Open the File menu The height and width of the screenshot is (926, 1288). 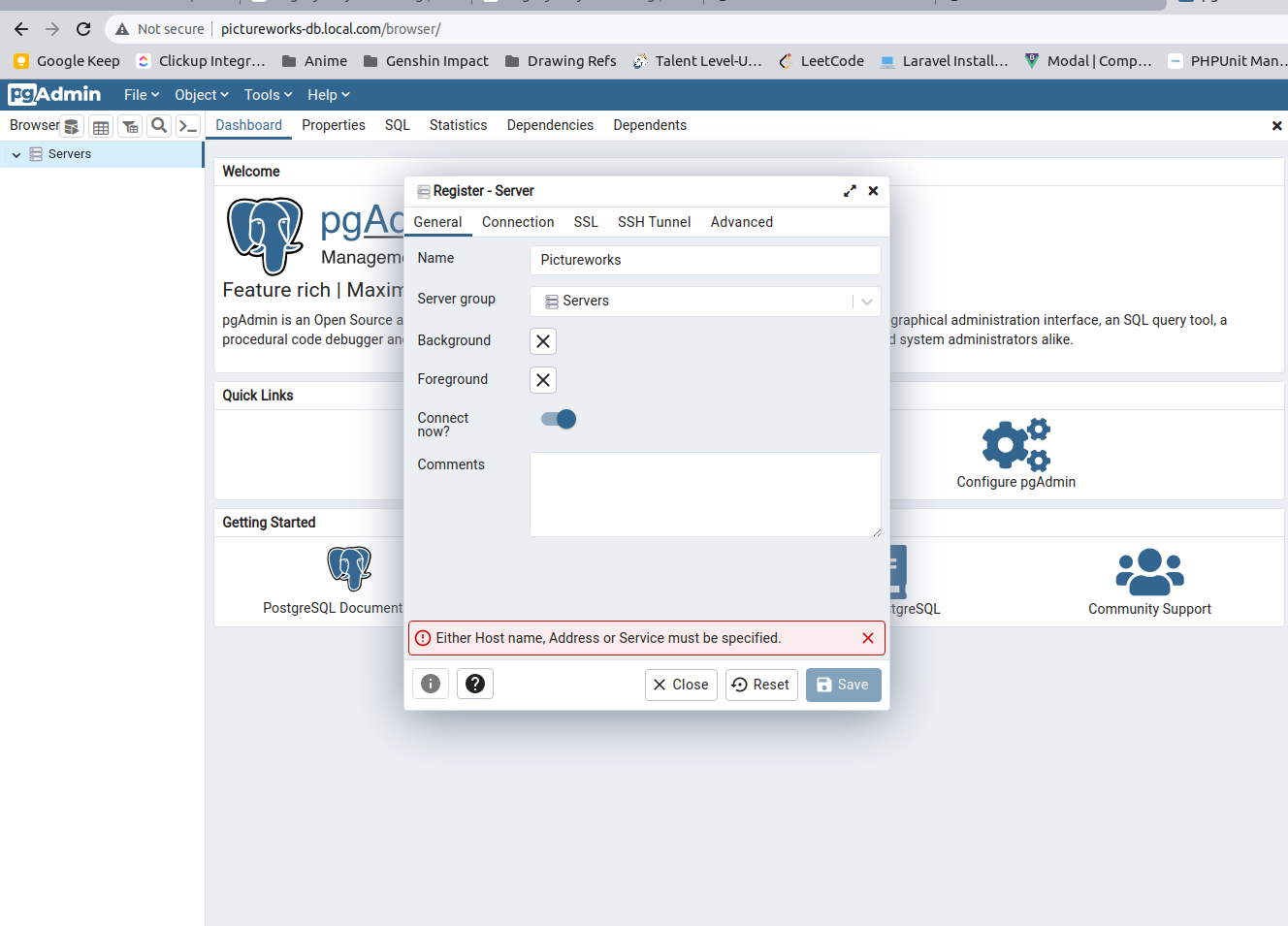(x=142, y=95)
